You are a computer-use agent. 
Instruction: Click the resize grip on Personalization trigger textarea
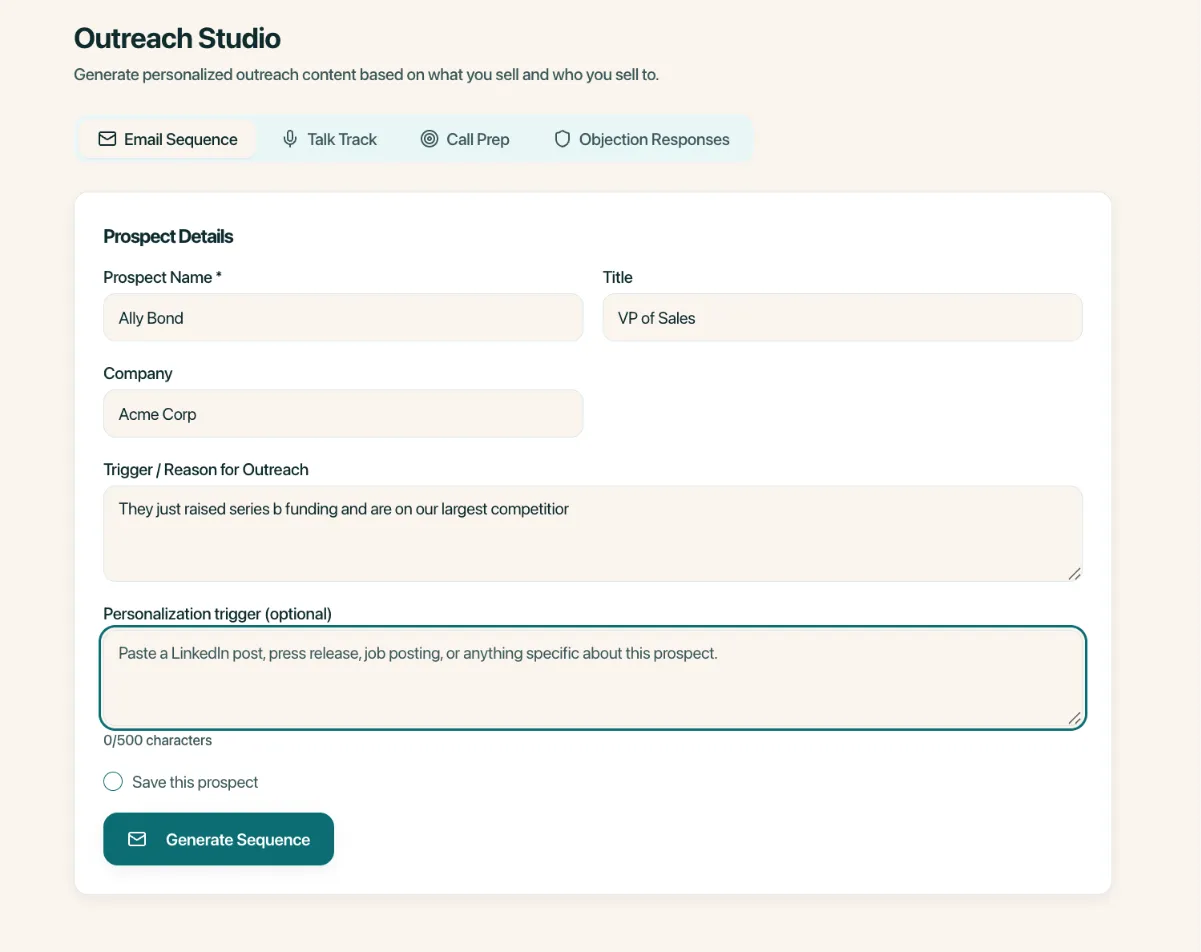click(1073, 719)
